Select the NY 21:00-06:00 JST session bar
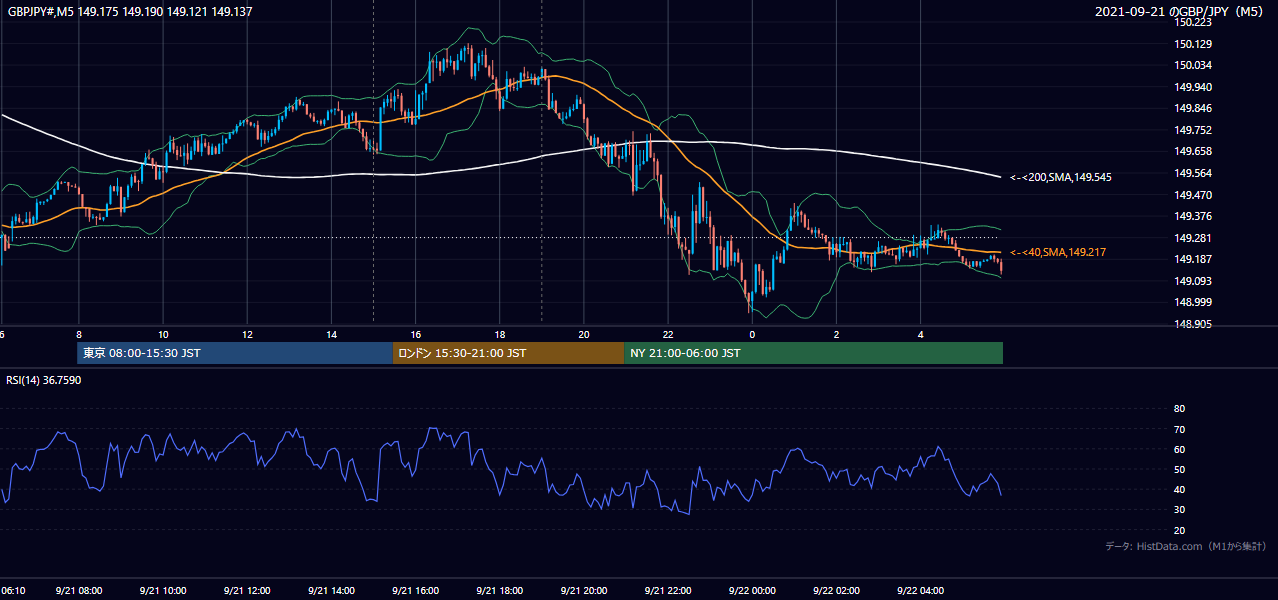The image size is (1278, 600). pos(814,353)
